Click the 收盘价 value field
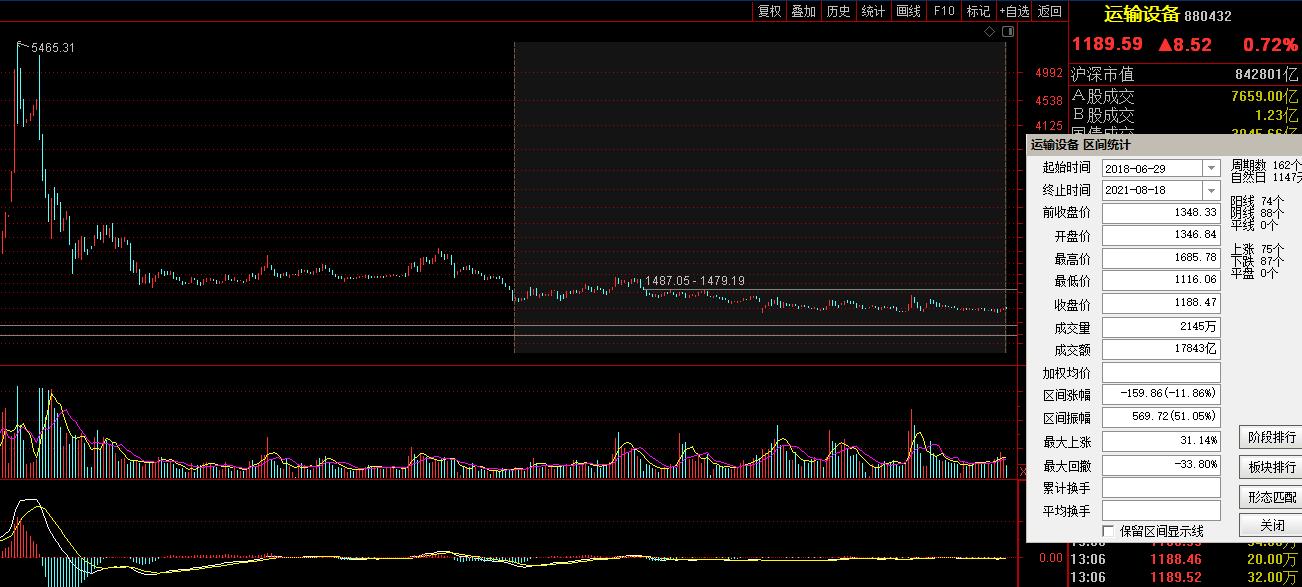 [1161, 304]
